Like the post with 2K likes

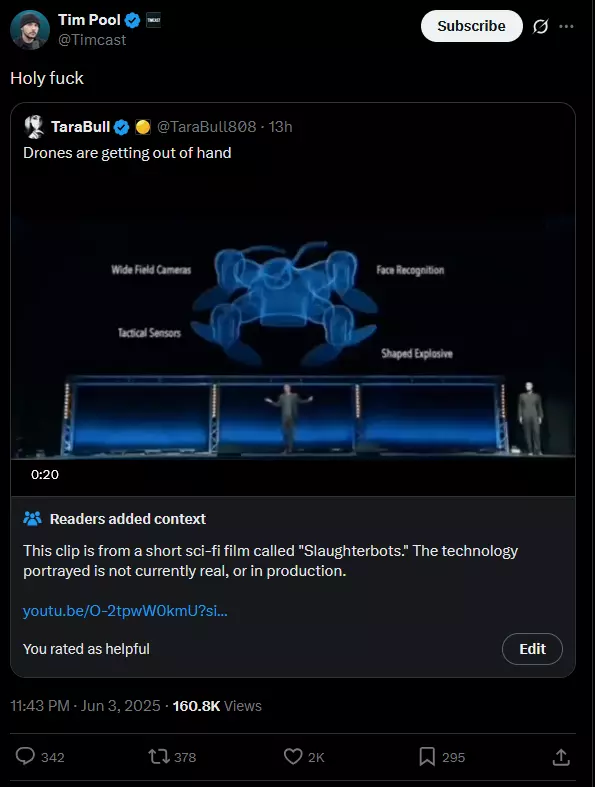[293, 756]
